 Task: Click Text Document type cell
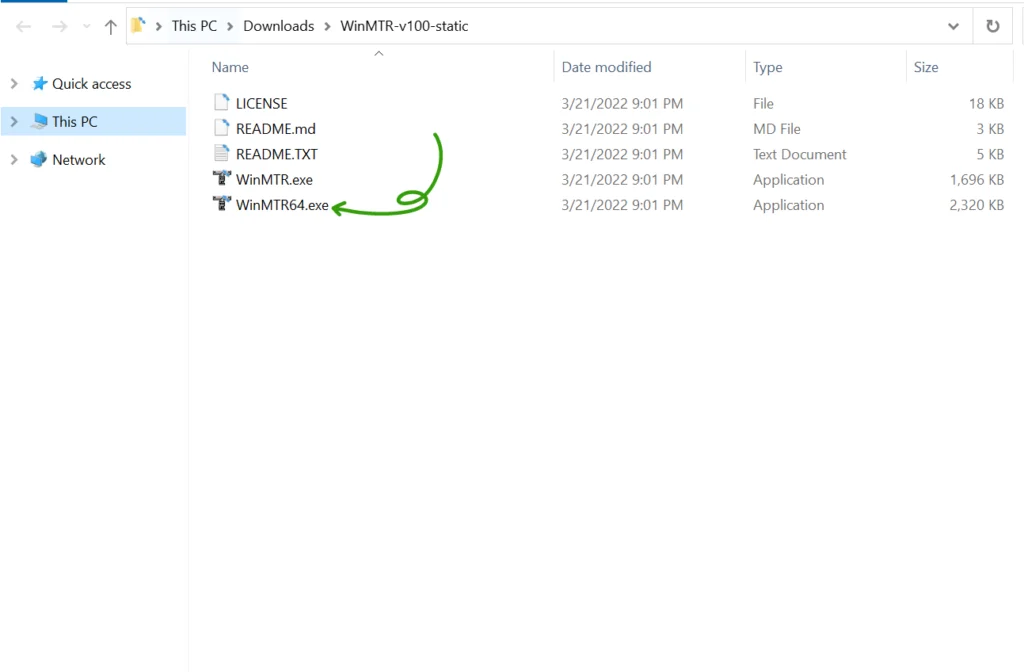[x=799, y=154]
